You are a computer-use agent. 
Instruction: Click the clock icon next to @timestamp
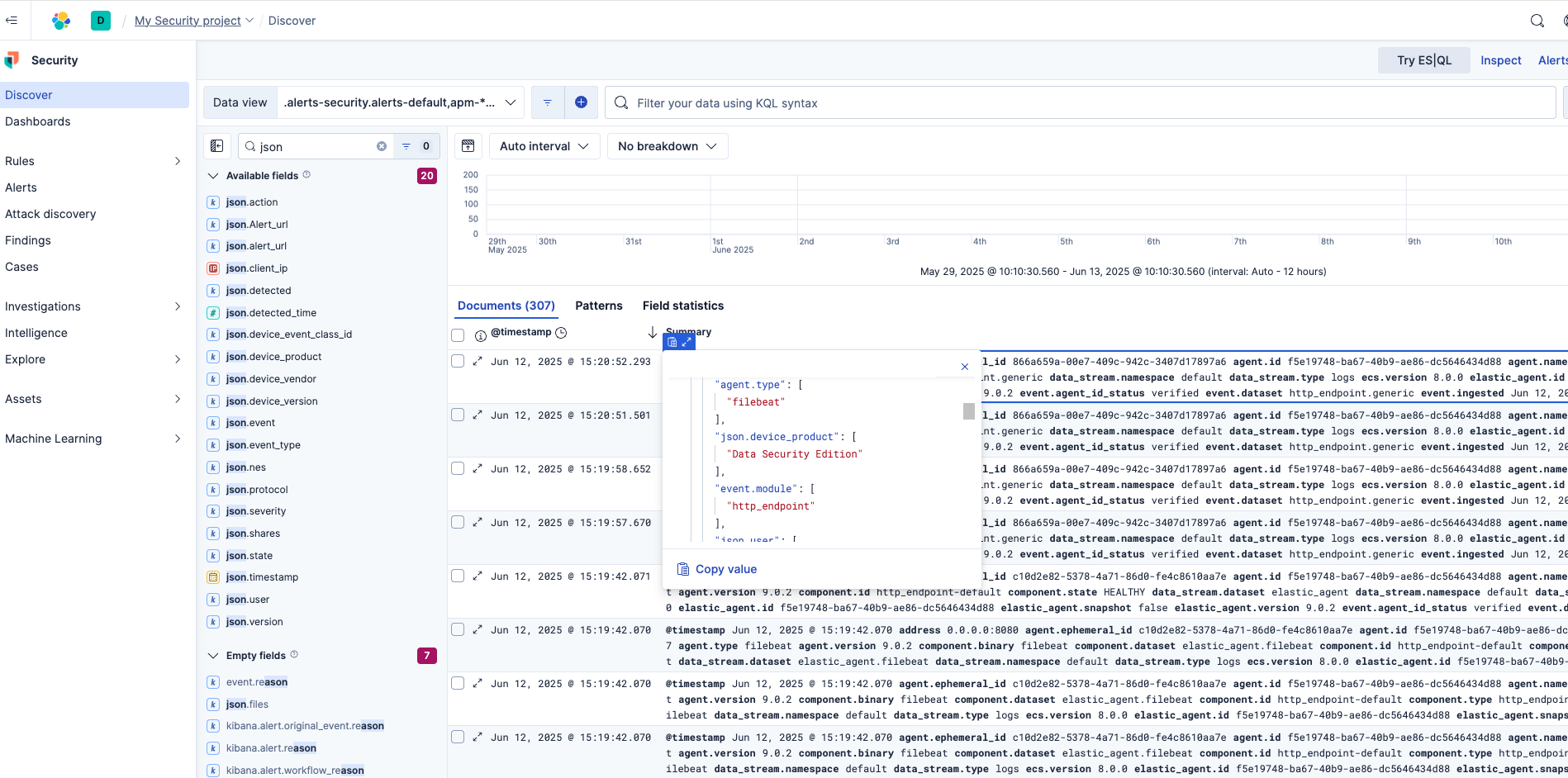(x=561, y=332)
